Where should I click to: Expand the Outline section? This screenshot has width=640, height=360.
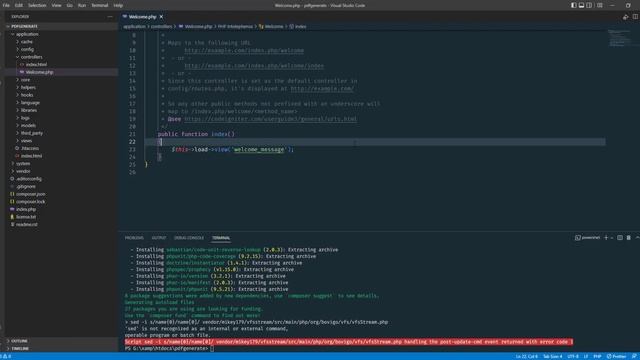point(19,341)
